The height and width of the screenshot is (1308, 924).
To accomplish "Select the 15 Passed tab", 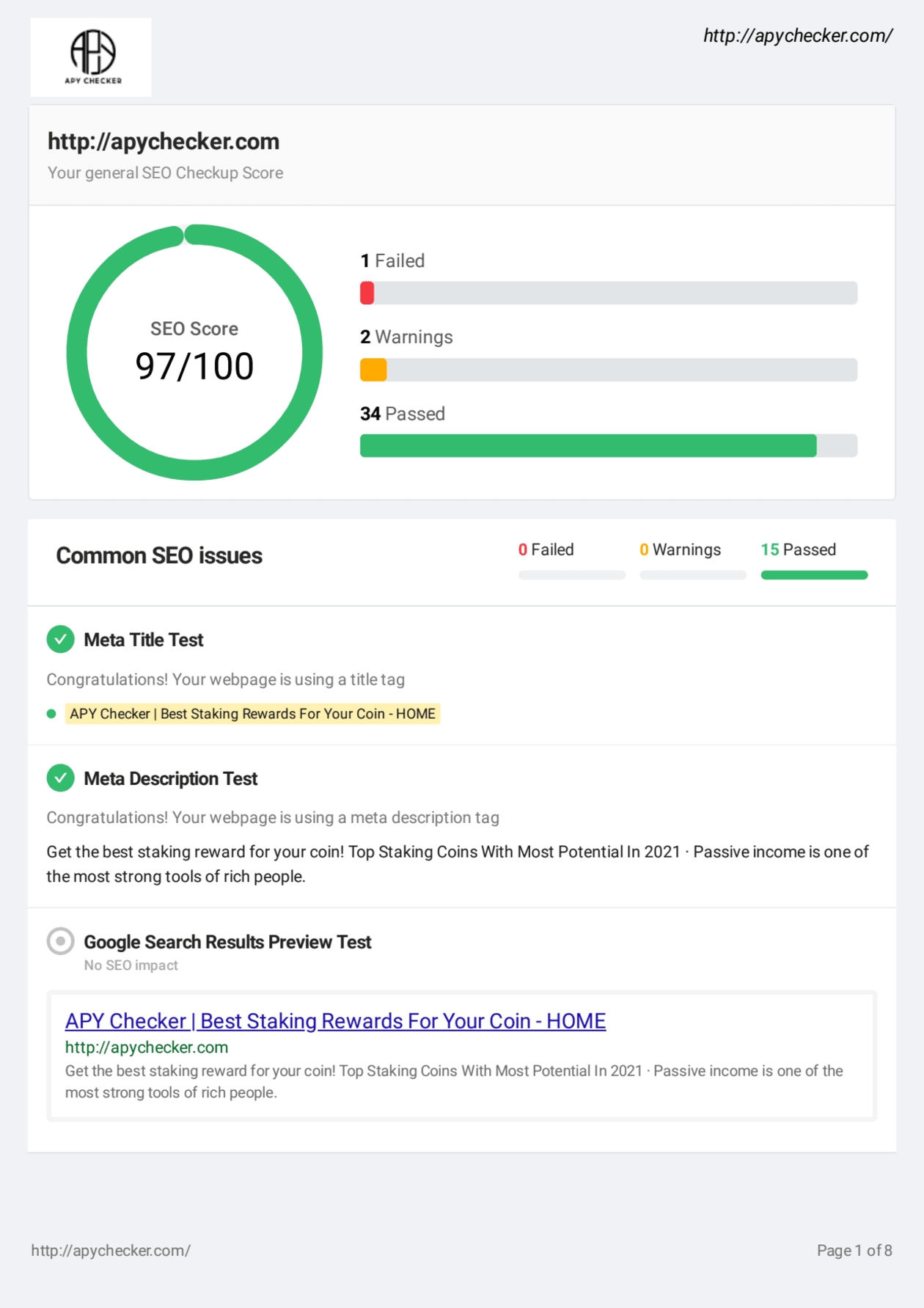I will 799,550.
